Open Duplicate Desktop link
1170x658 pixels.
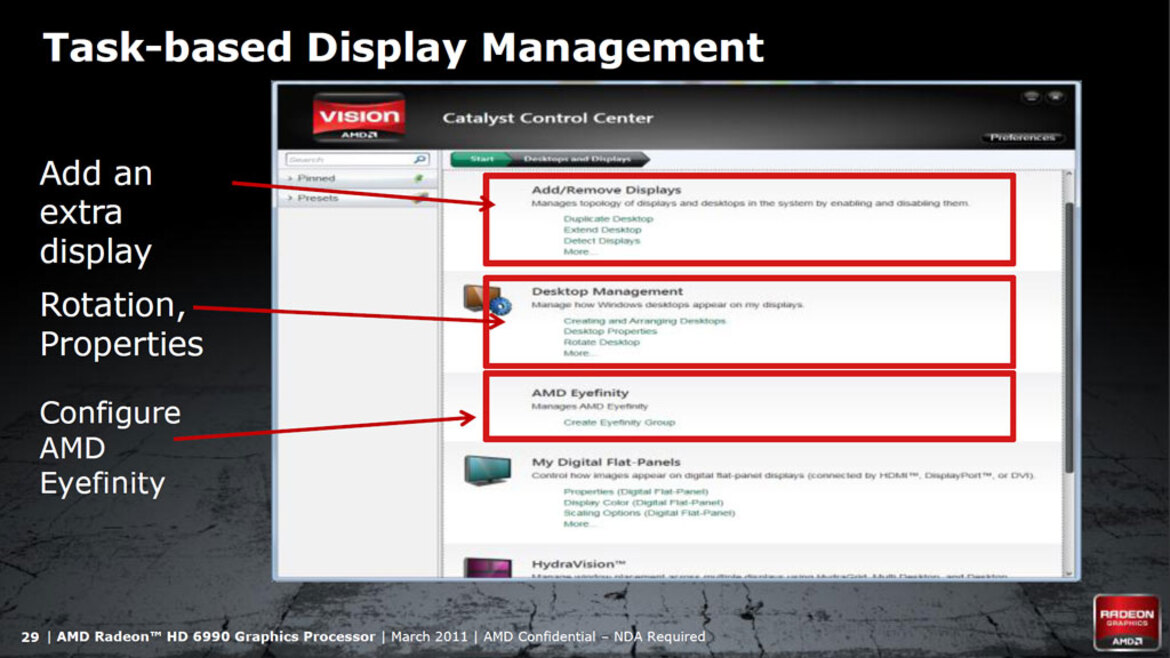pos(608,219)
